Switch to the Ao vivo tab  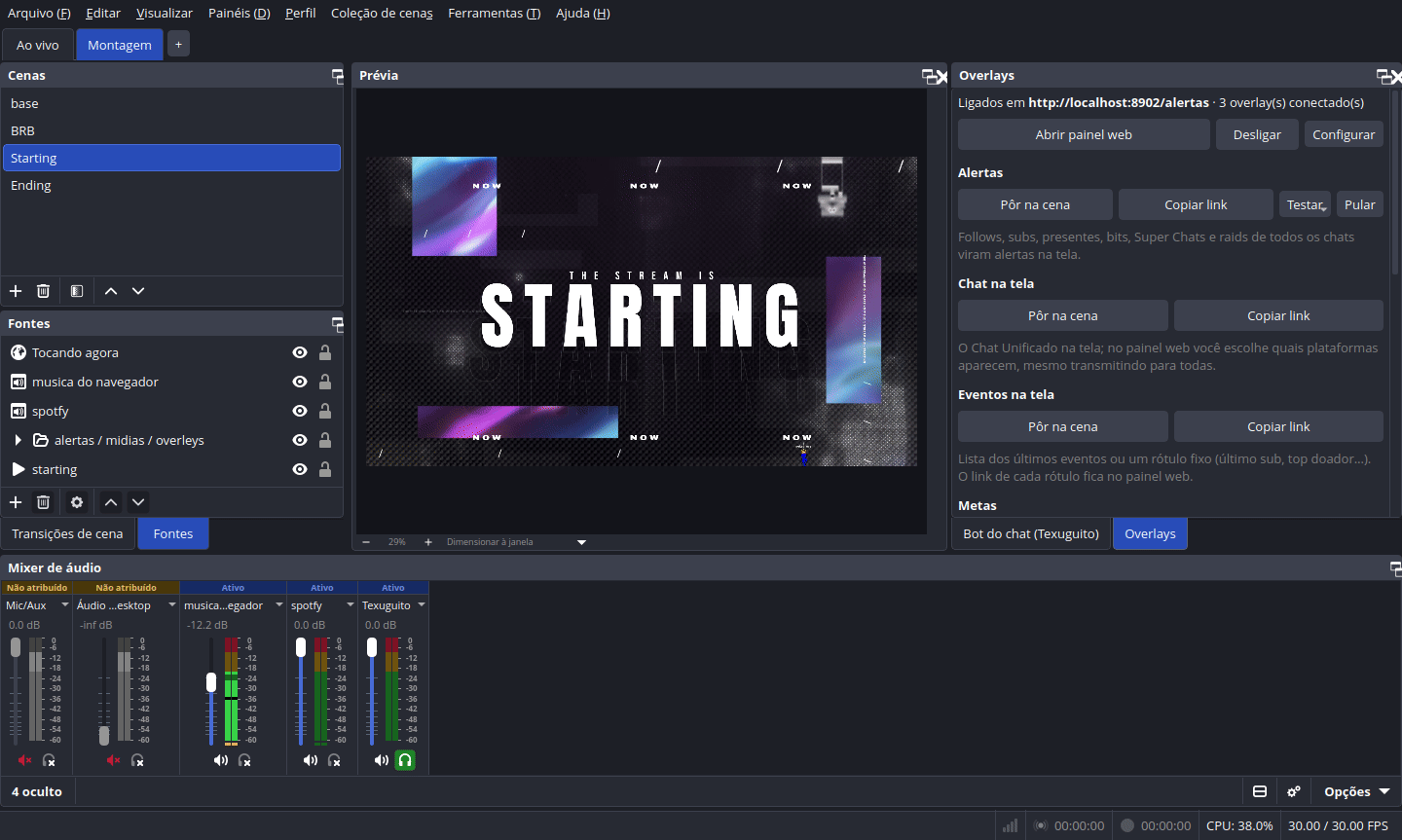pos(38,45)
